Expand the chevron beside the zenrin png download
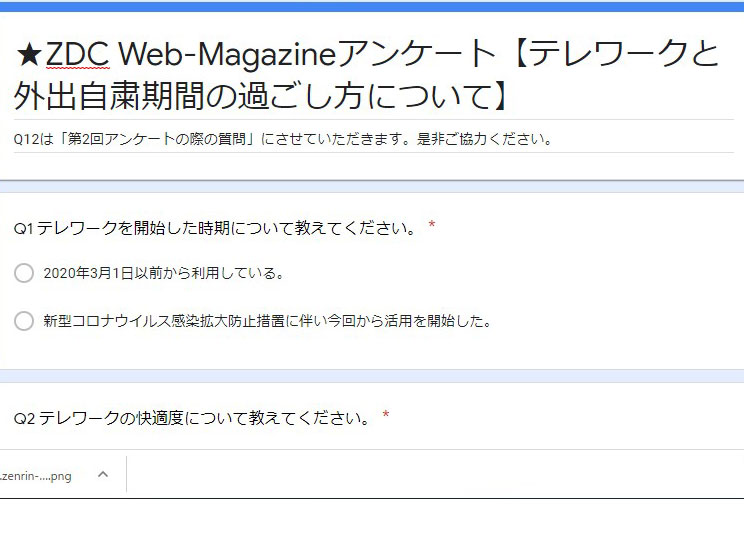744x558 pixels. coord(102,475)
